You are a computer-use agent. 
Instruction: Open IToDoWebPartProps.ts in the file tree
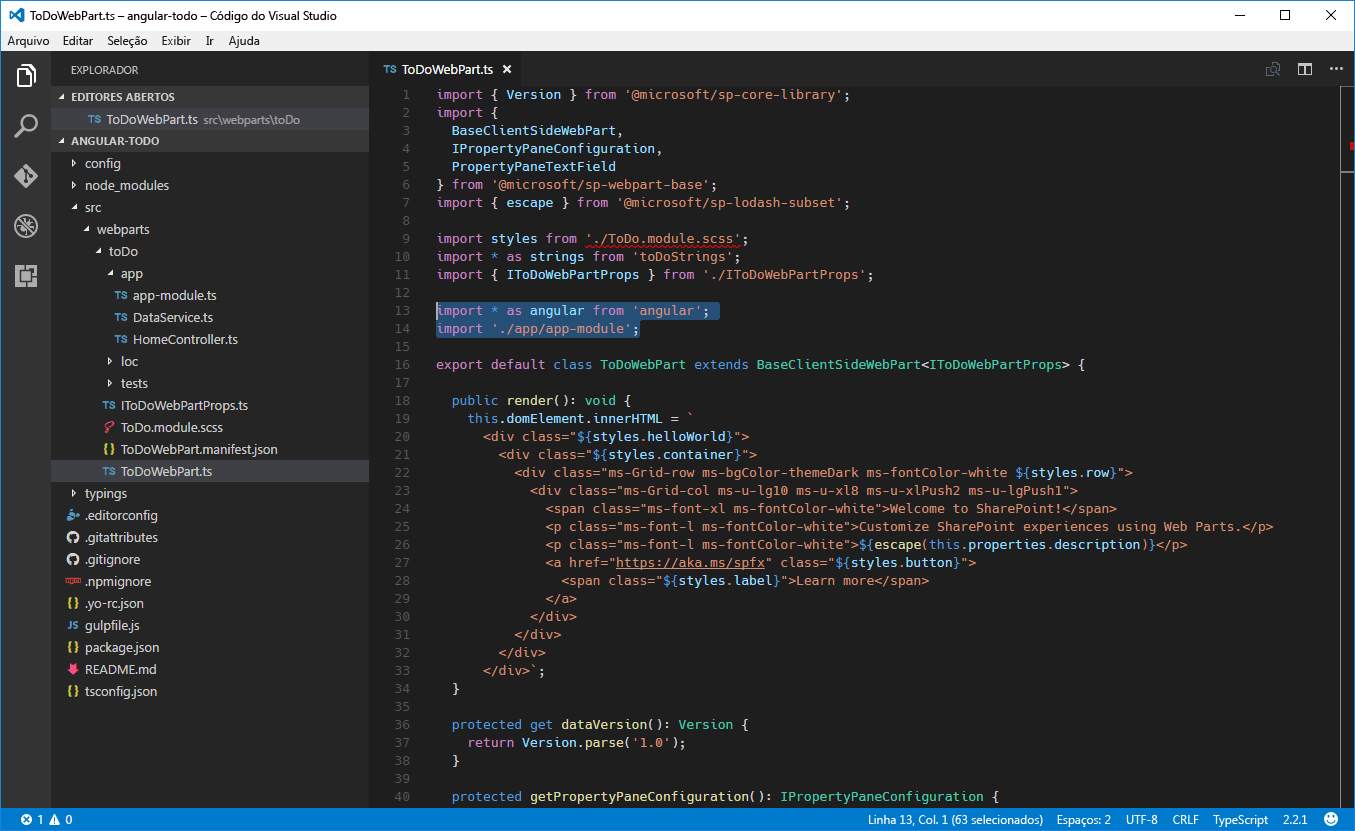210,405
